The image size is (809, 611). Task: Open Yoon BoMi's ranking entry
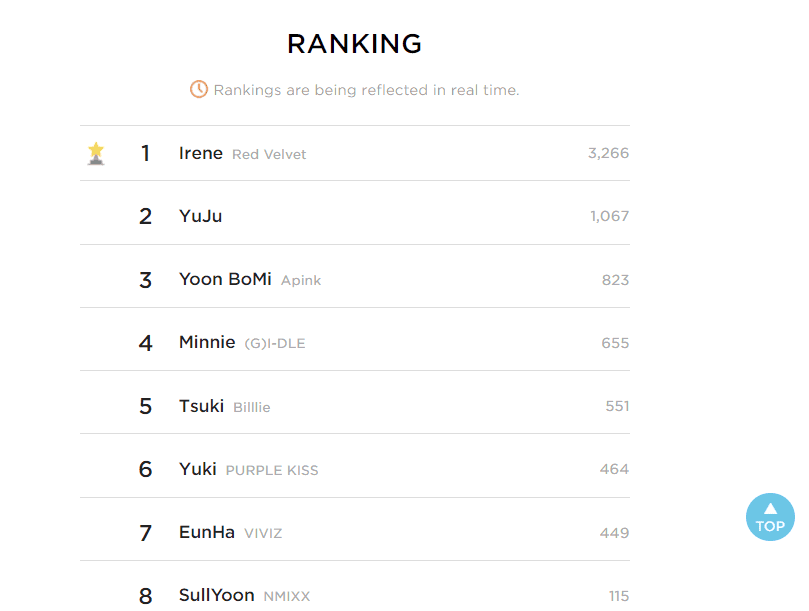[225, 279]
